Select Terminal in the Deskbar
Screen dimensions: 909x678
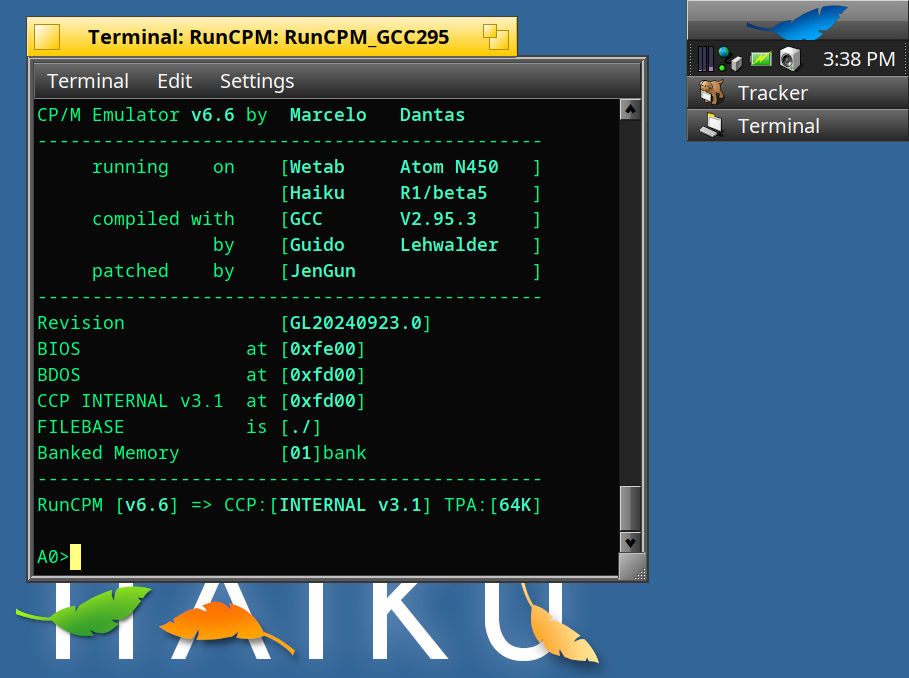click(798, 126)
